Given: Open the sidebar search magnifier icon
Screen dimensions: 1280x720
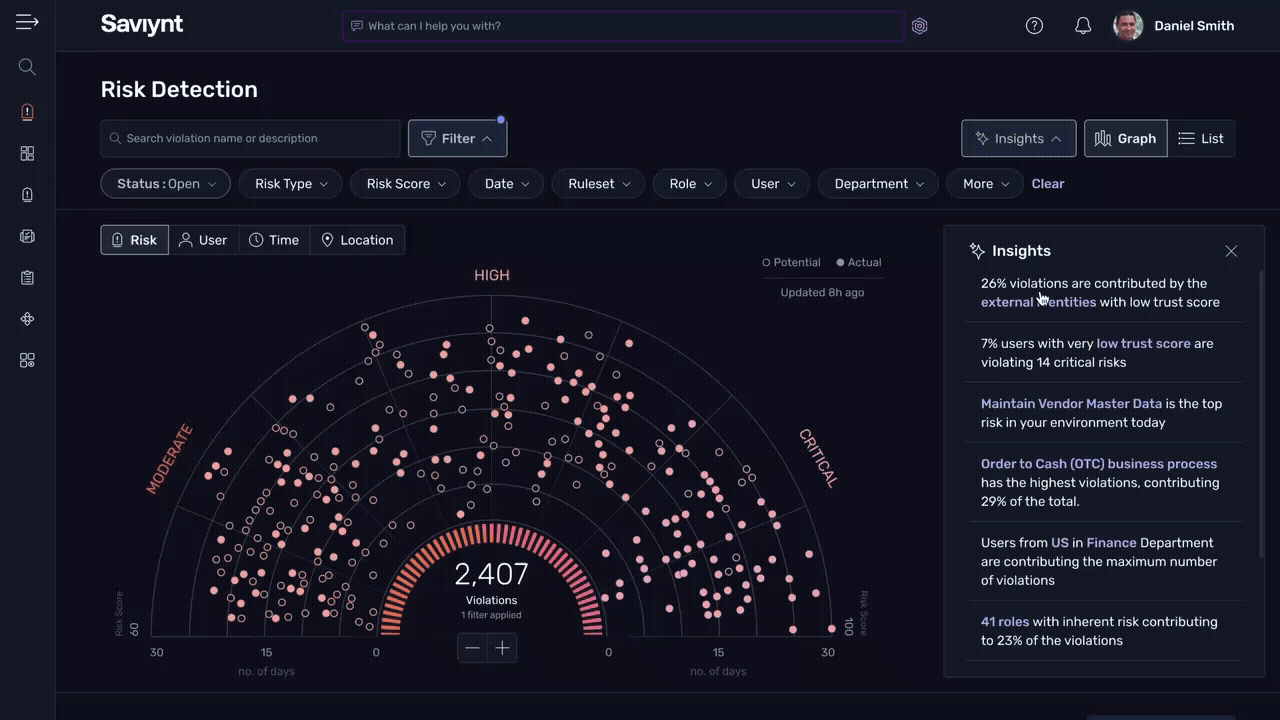Looking at the screenshot, I should 27,67.
